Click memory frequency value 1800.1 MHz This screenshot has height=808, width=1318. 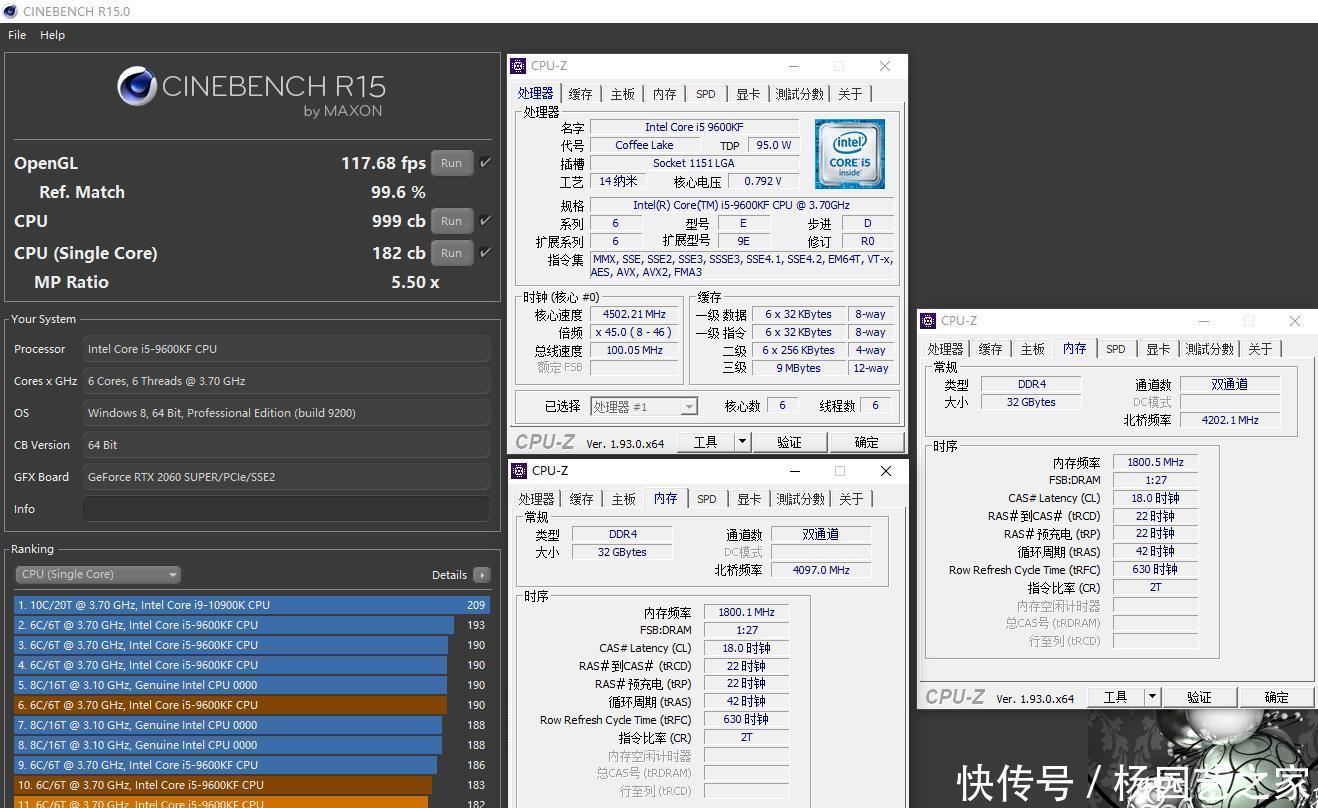coord(746,612)
